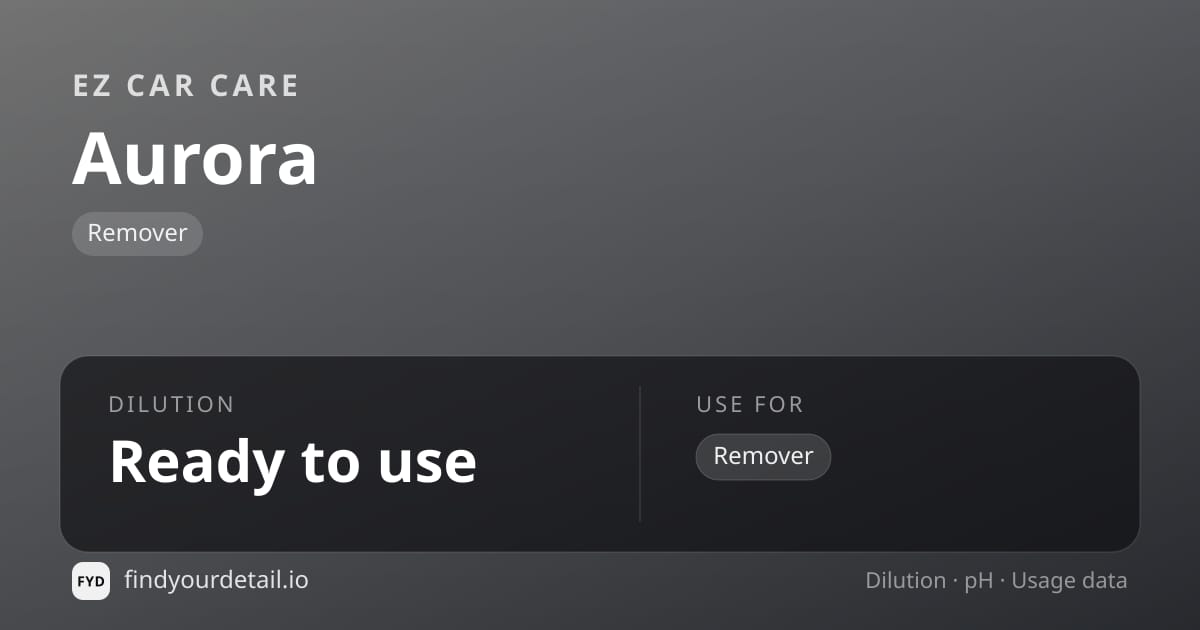Select the Remover tag under Aurora title
This screenshot has width=1200, height=630.
click(x=137, y=233)
